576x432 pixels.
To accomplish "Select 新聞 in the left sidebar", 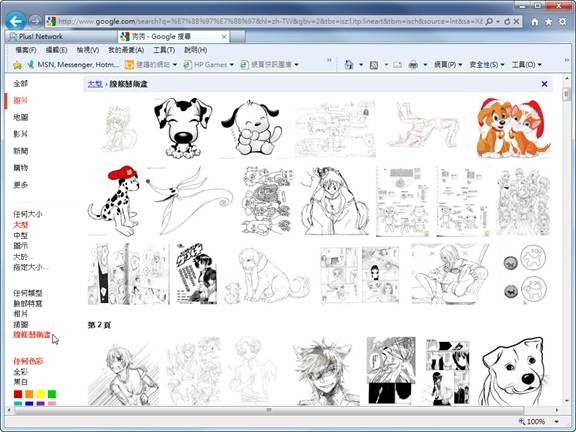I will coord(20,151).
